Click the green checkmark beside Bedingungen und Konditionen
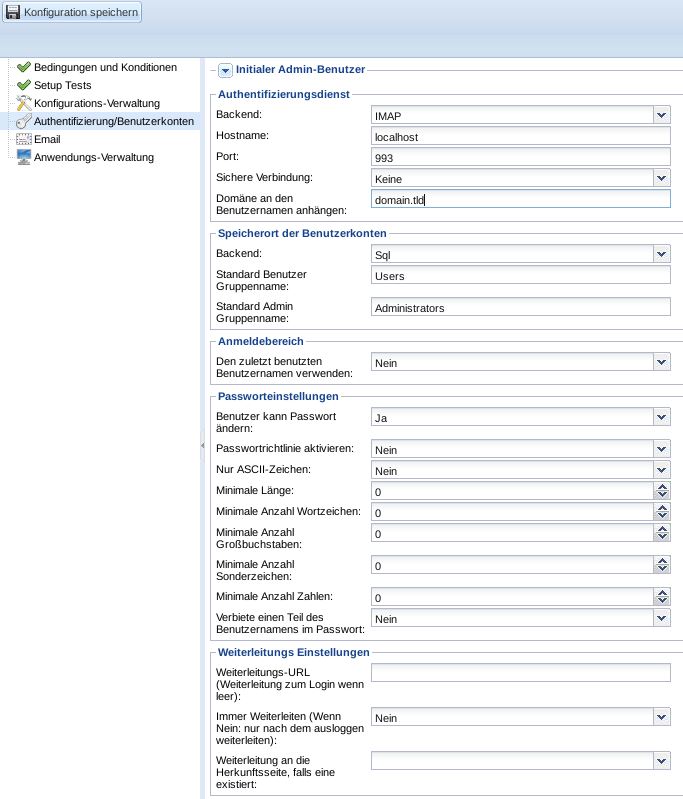 click(23, 67)
